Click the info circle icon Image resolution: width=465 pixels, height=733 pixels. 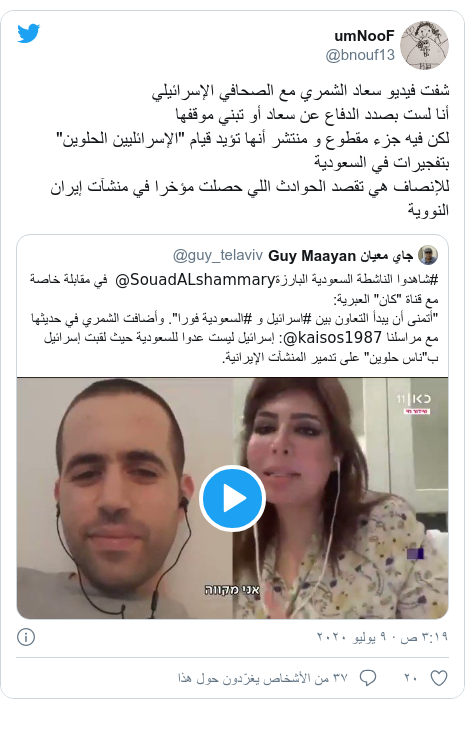click(x=26, y=637)
